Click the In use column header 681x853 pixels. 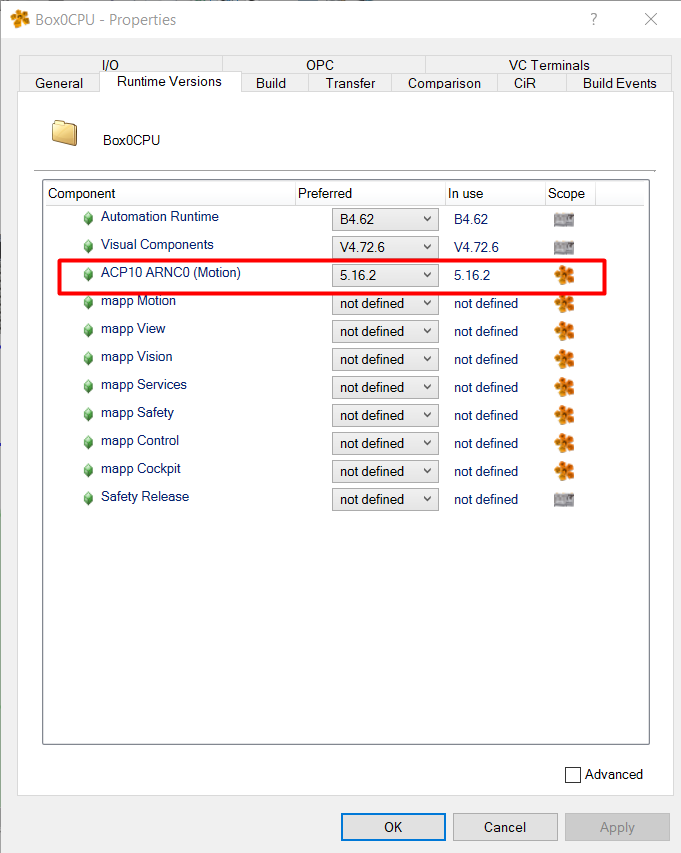(x=496, y=194)
